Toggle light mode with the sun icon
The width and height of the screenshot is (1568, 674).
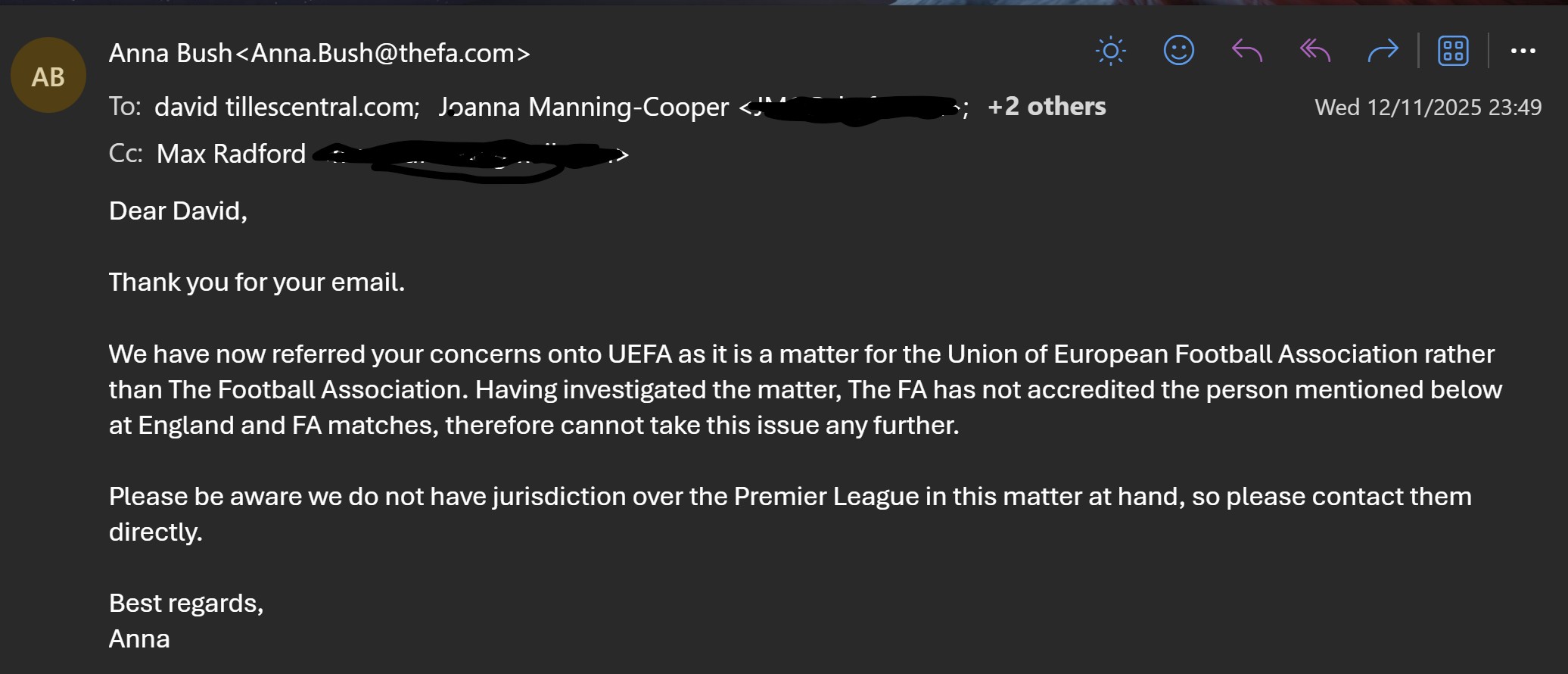(x=1110, y=51)
